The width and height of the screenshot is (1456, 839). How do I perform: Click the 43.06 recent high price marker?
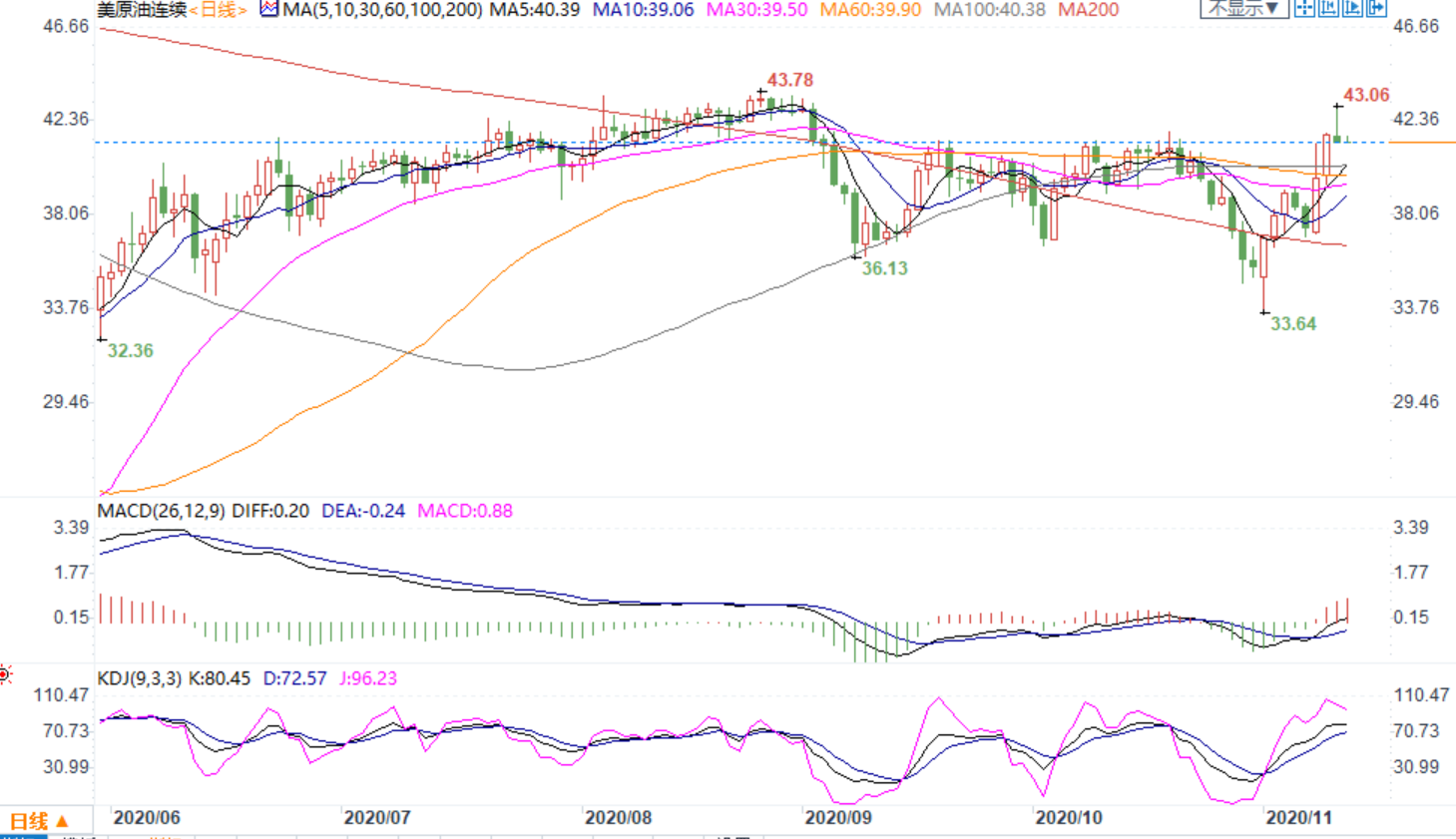(x=1366, y=95)
